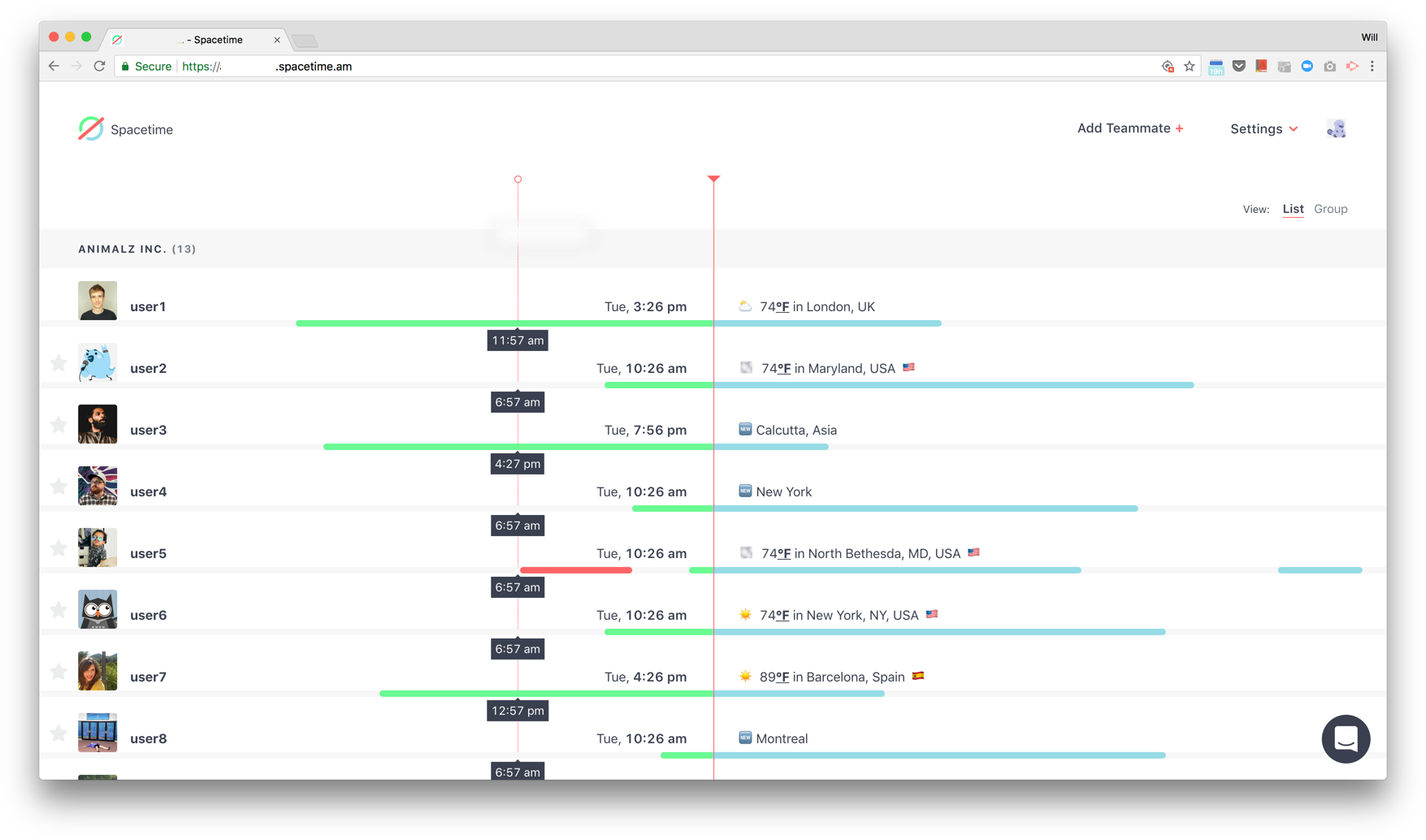Close the Spacetime browser tab

(x=277, y=40)
